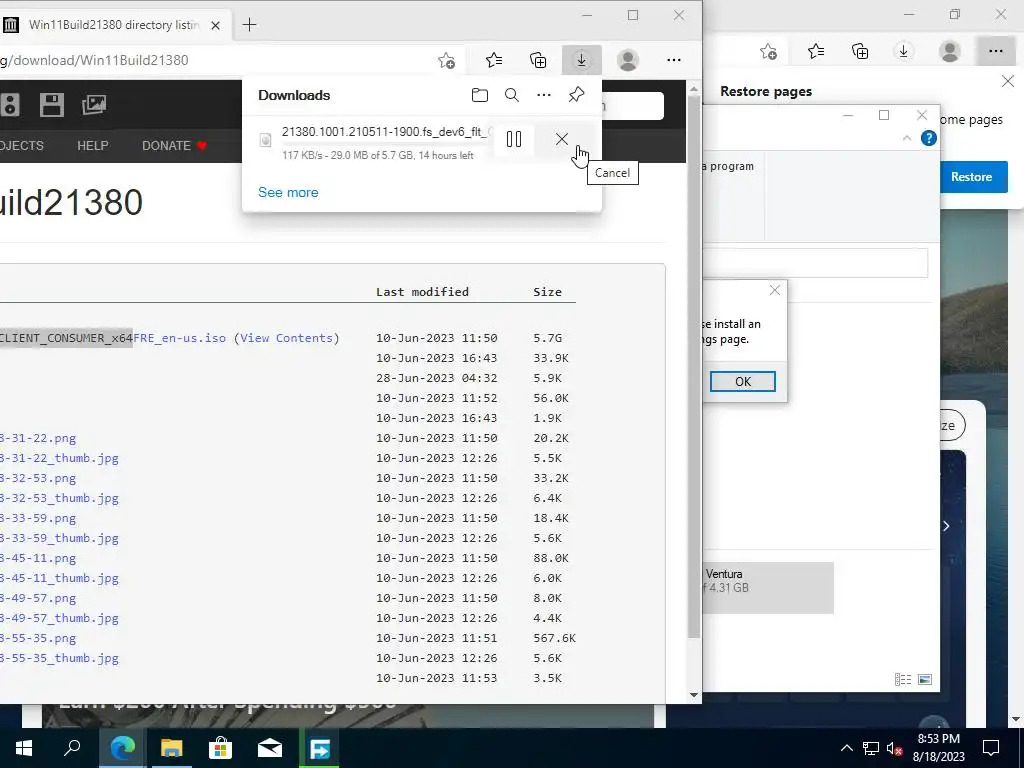The height and width of the screenshot is (768, 1024).
Task: Close the Win11Build21380 directory listing tab
Action: tap(216, 25)
